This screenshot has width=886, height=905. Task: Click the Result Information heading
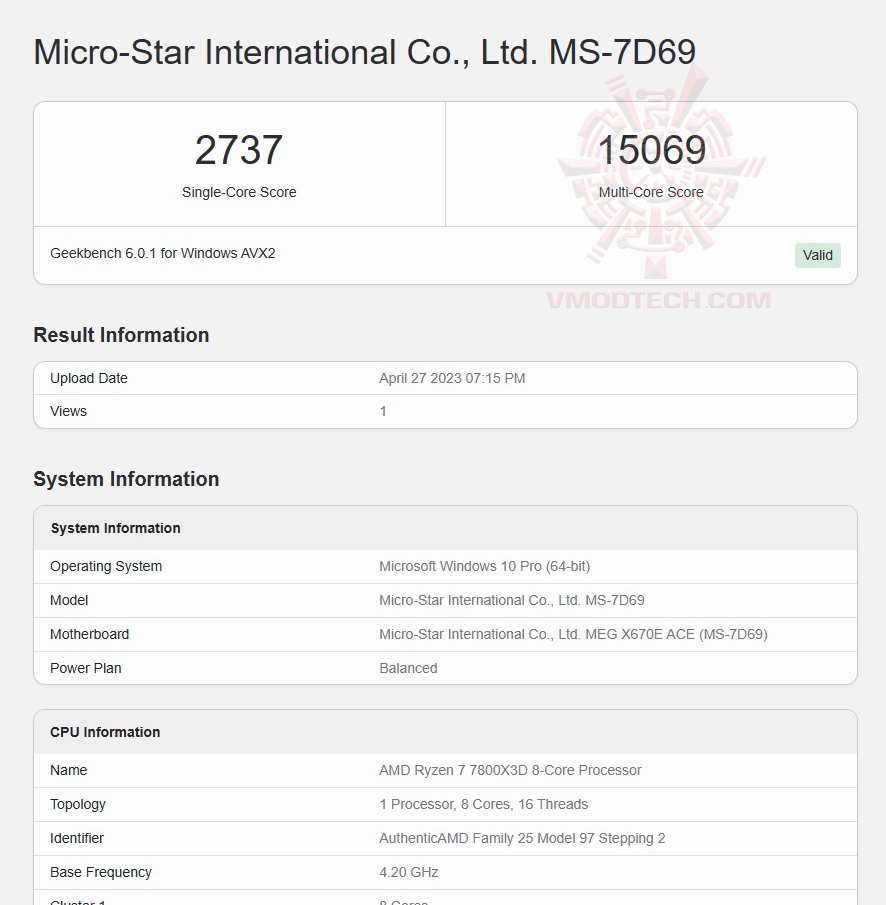pyautogui.click(x=121, y=335)
